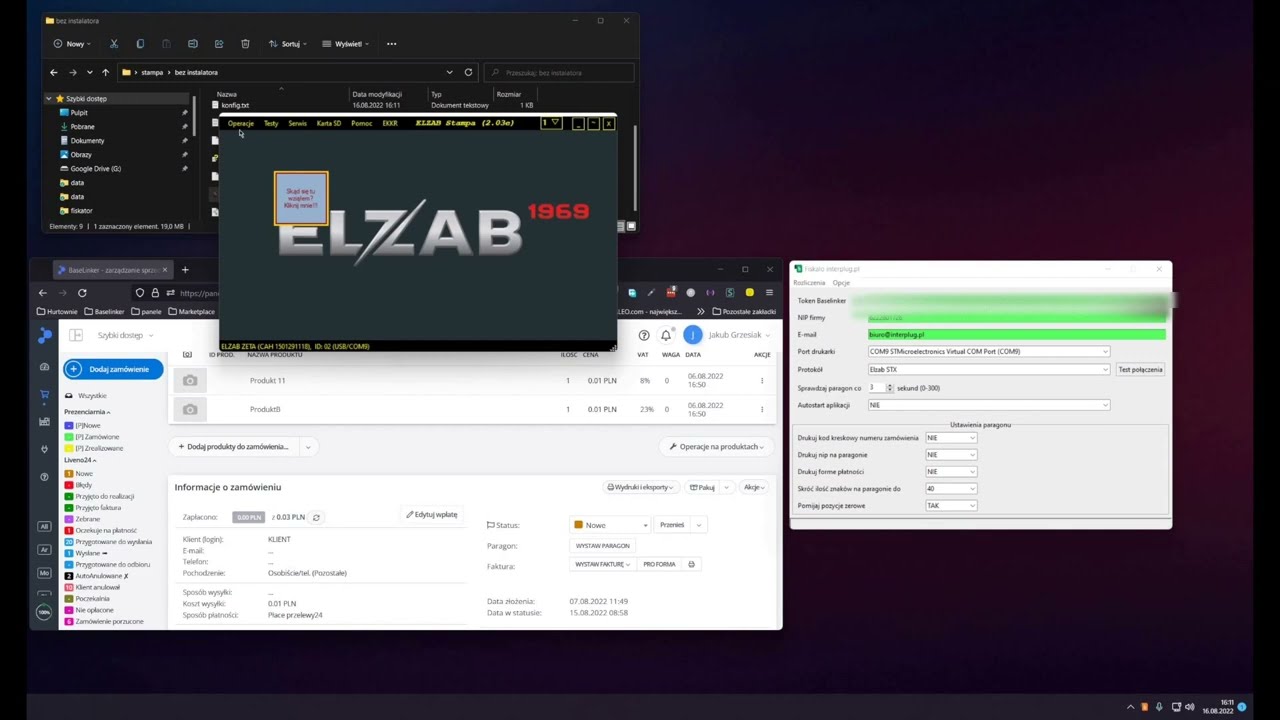1280x720 pixels.
Task: Open BaseLinker help question mark icon
Action: point(644,335)
